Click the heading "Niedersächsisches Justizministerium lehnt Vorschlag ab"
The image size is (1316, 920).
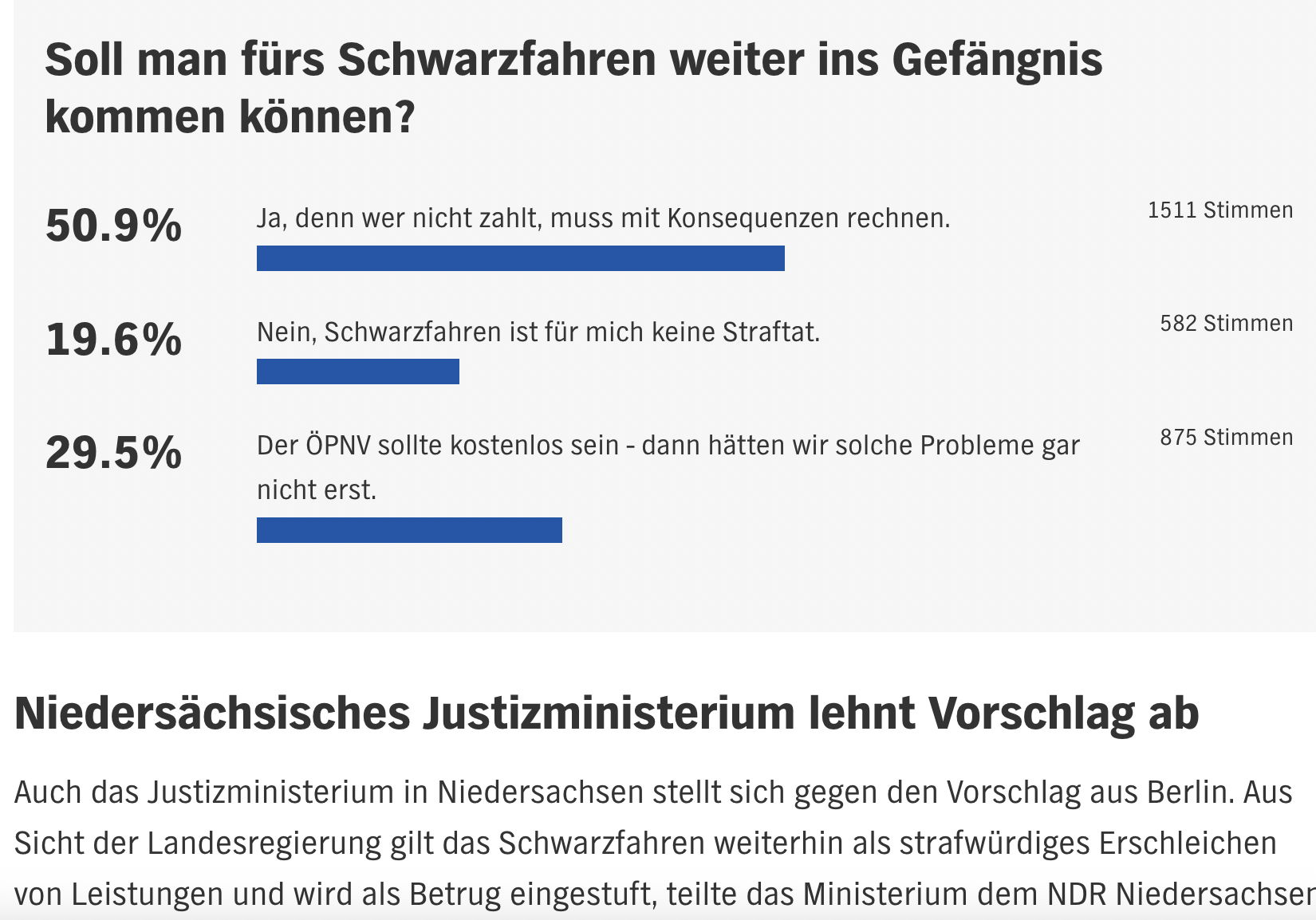[606, 713]
